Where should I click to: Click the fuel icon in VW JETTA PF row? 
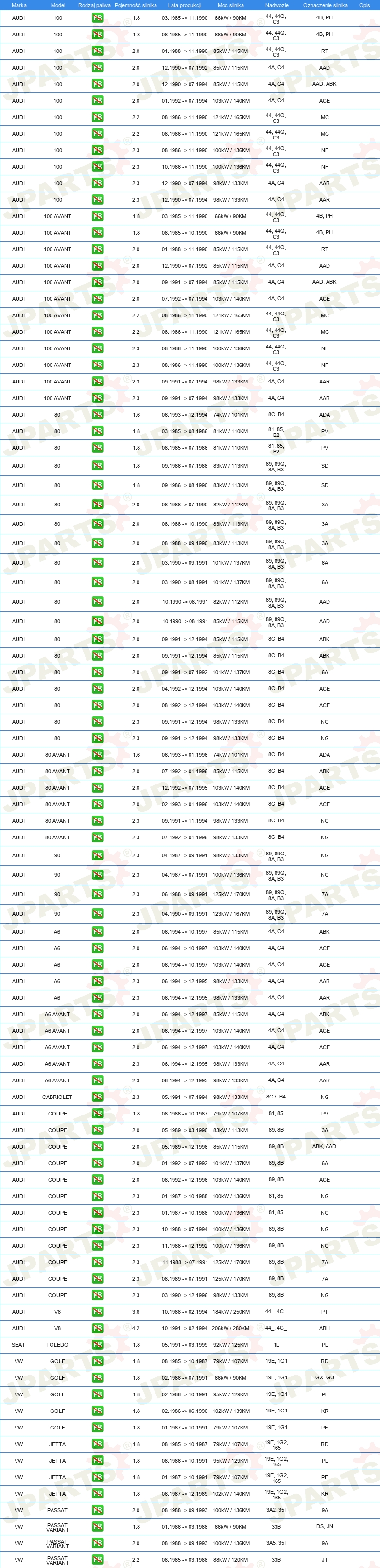click(98, 1477)
